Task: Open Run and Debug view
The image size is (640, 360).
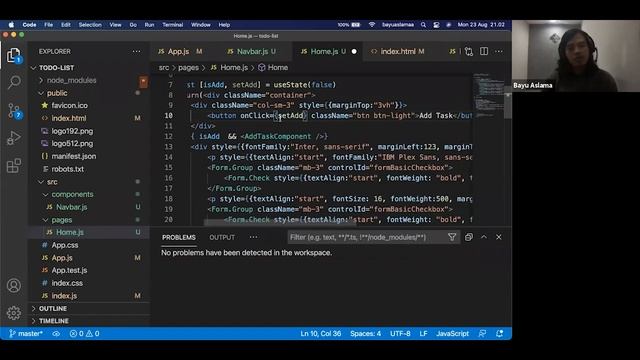Action: tap(13, 138)
